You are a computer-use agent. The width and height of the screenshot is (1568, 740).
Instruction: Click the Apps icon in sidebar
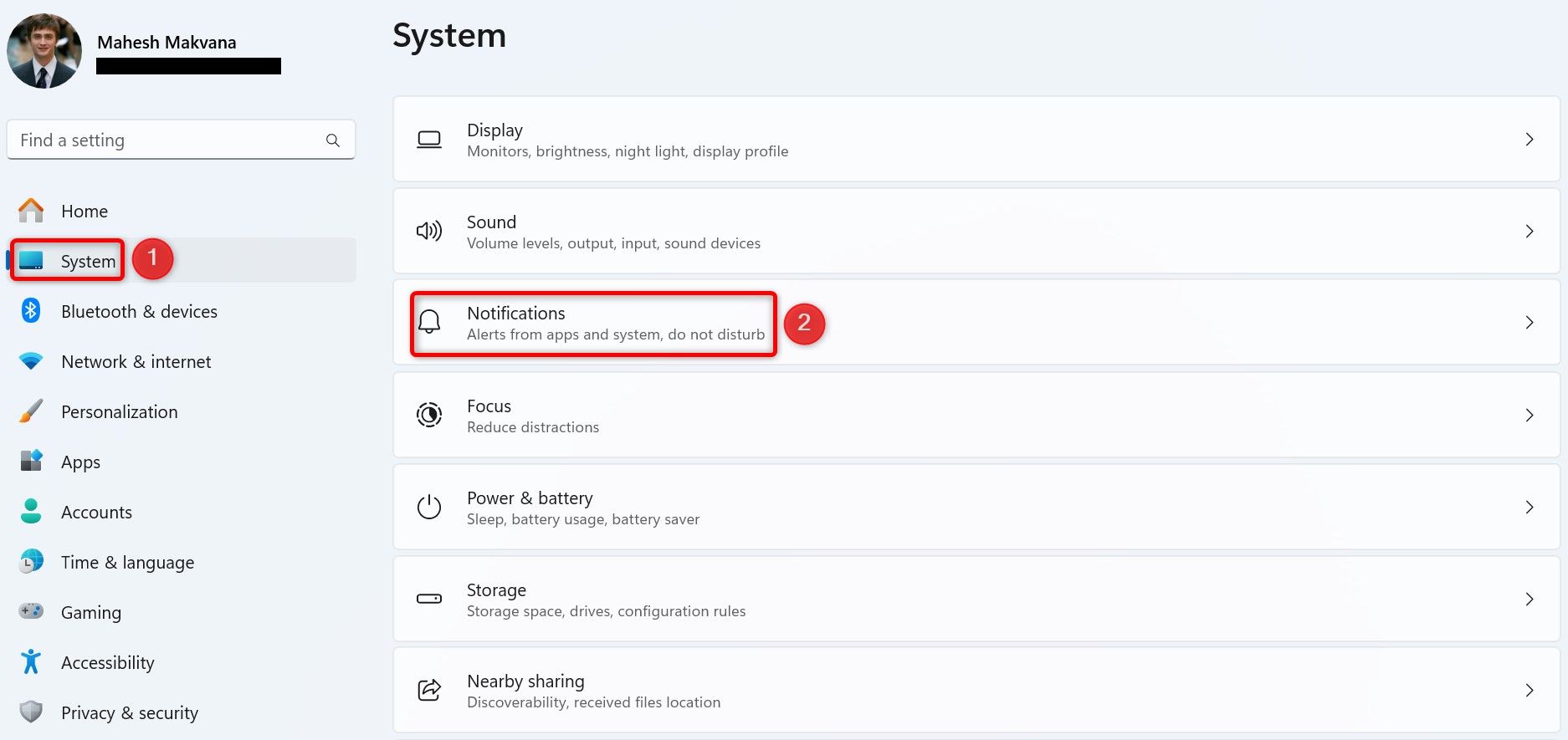point(31,462)
